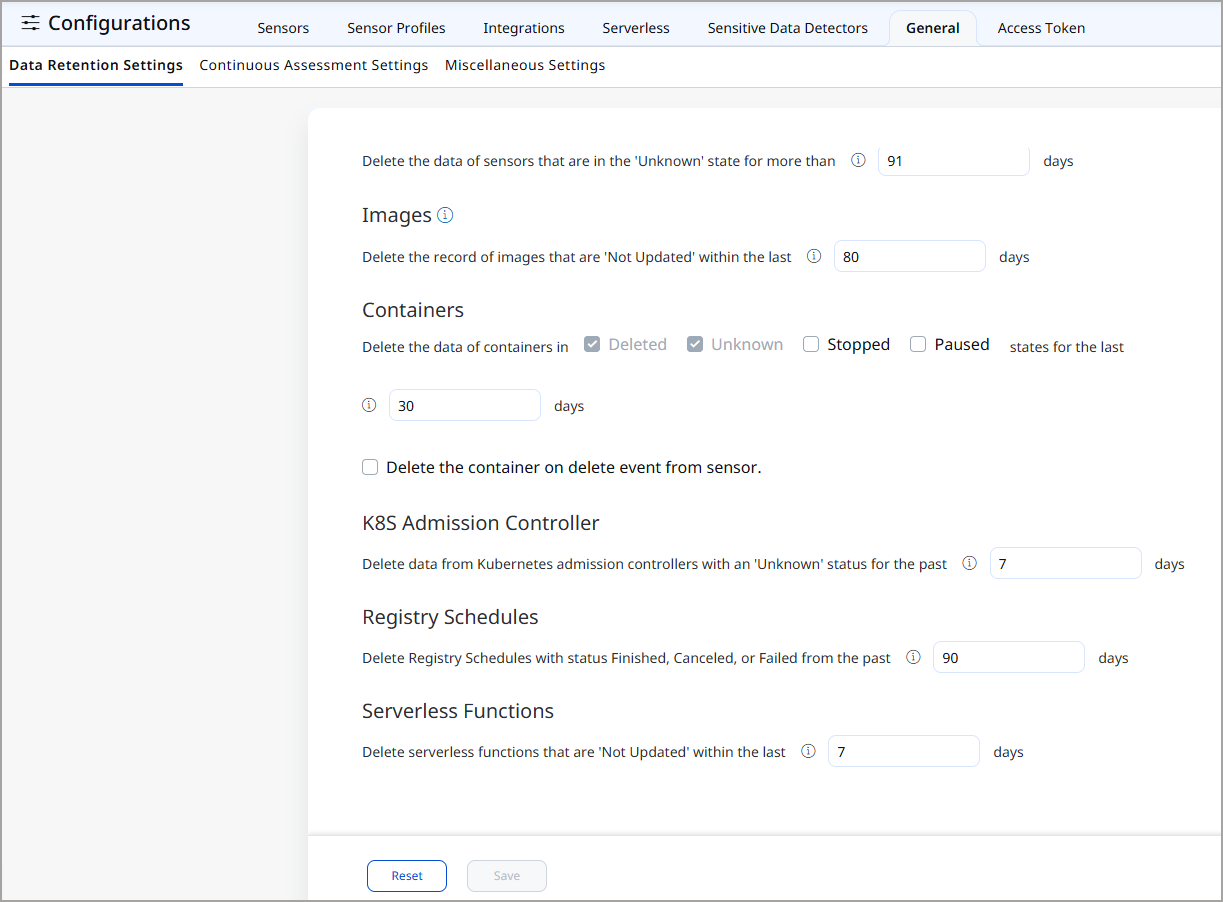Screen dimensions: 1223x902
Task: Click the Configurations sliders icon
Action: point(31,23)
